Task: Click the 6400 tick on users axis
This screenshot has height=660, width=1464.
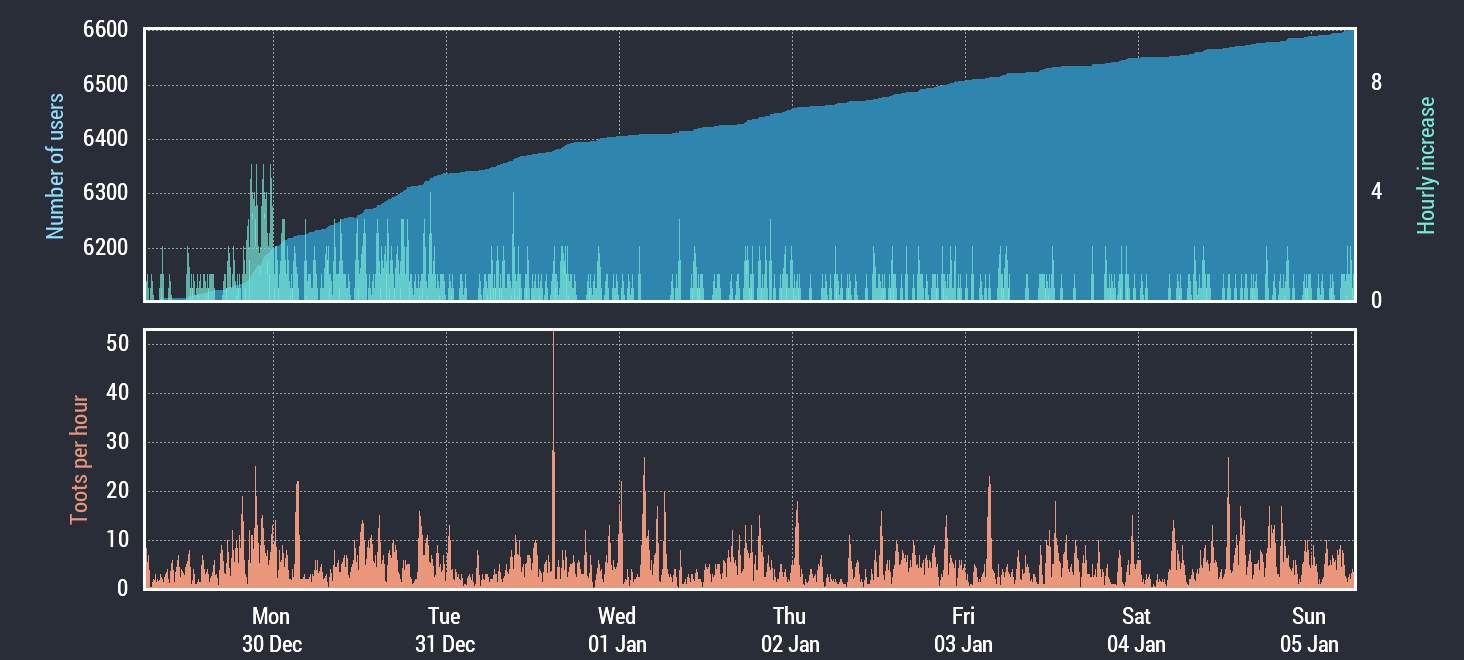Action: pyautogui.click(x=105, y=139)
